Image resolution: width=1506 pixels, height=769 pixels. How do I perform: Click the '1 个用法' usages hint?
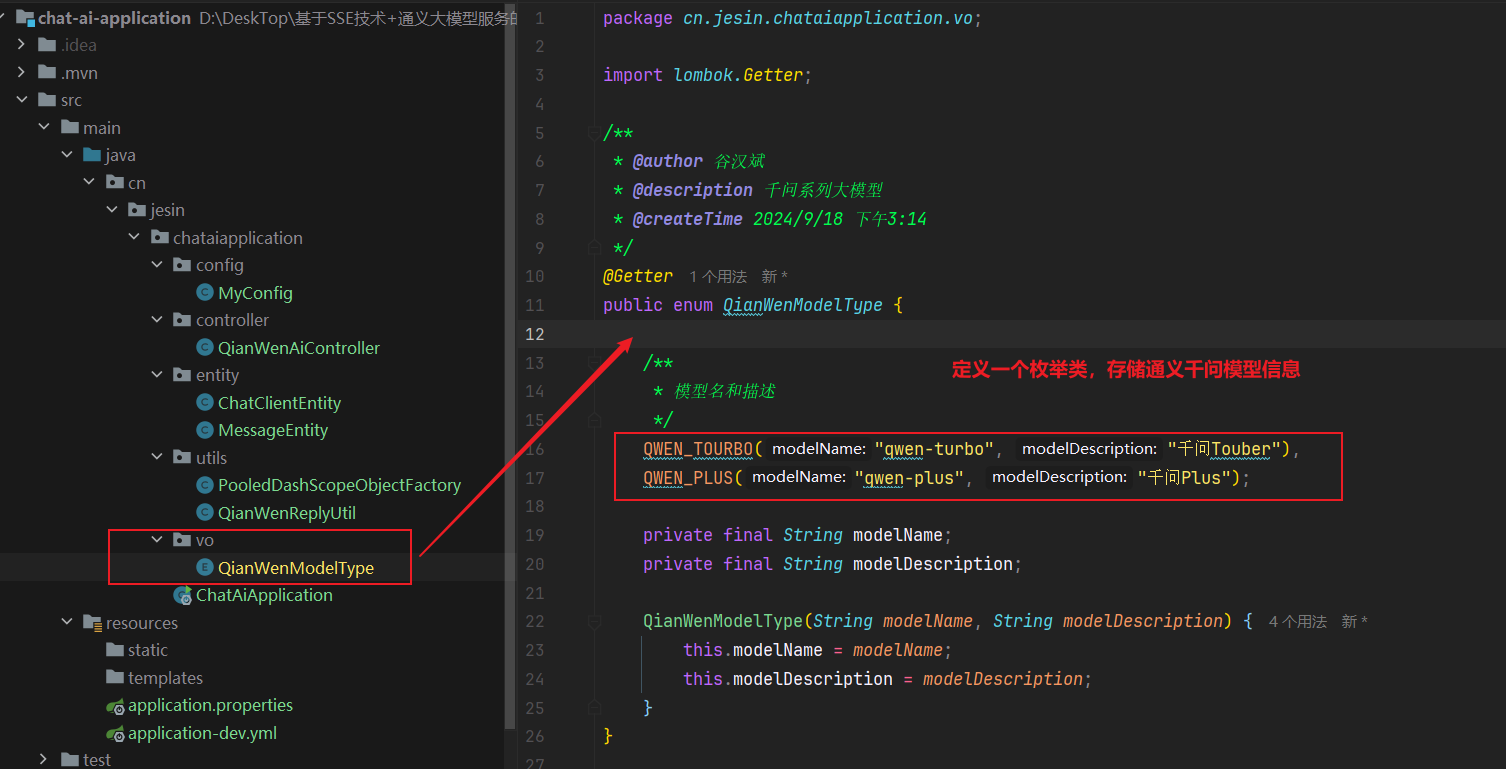click(x=718, y=276)
